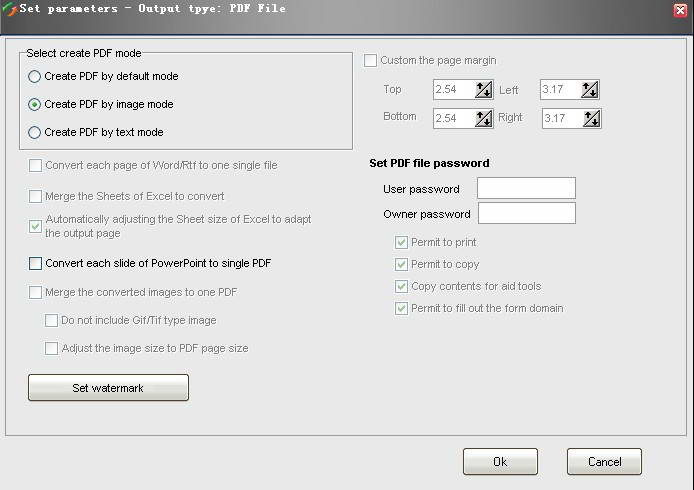Click the Left margin spinner arrows
The image size is (694, 490).
[590, 90]
